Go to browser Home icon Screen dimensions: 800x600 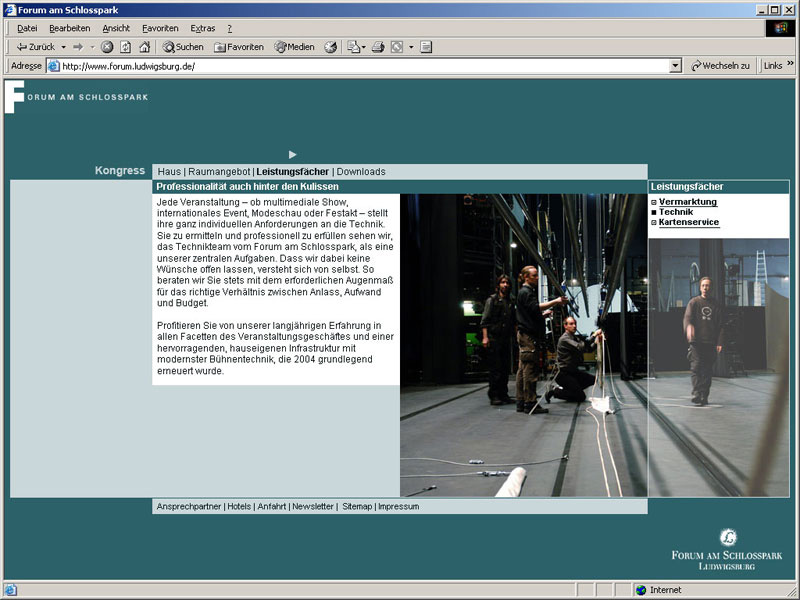[145, 47]
